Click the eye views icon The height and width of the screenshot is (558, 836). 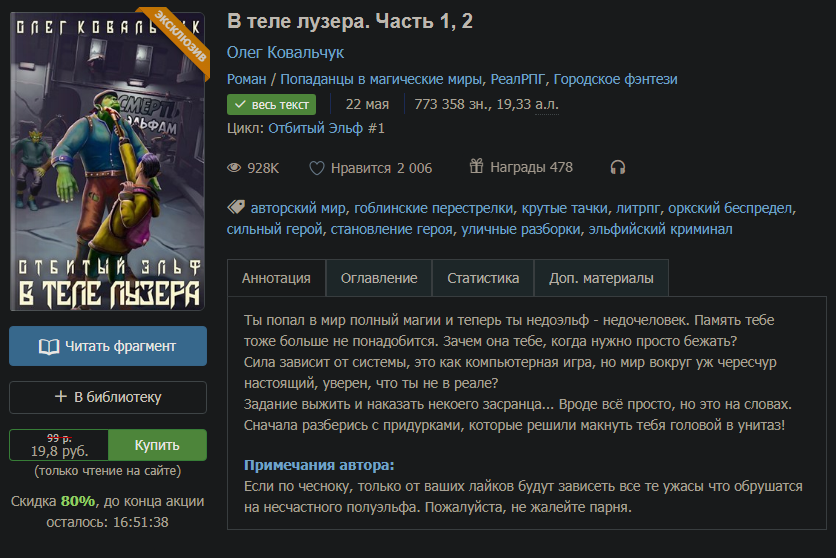point(234,168)
